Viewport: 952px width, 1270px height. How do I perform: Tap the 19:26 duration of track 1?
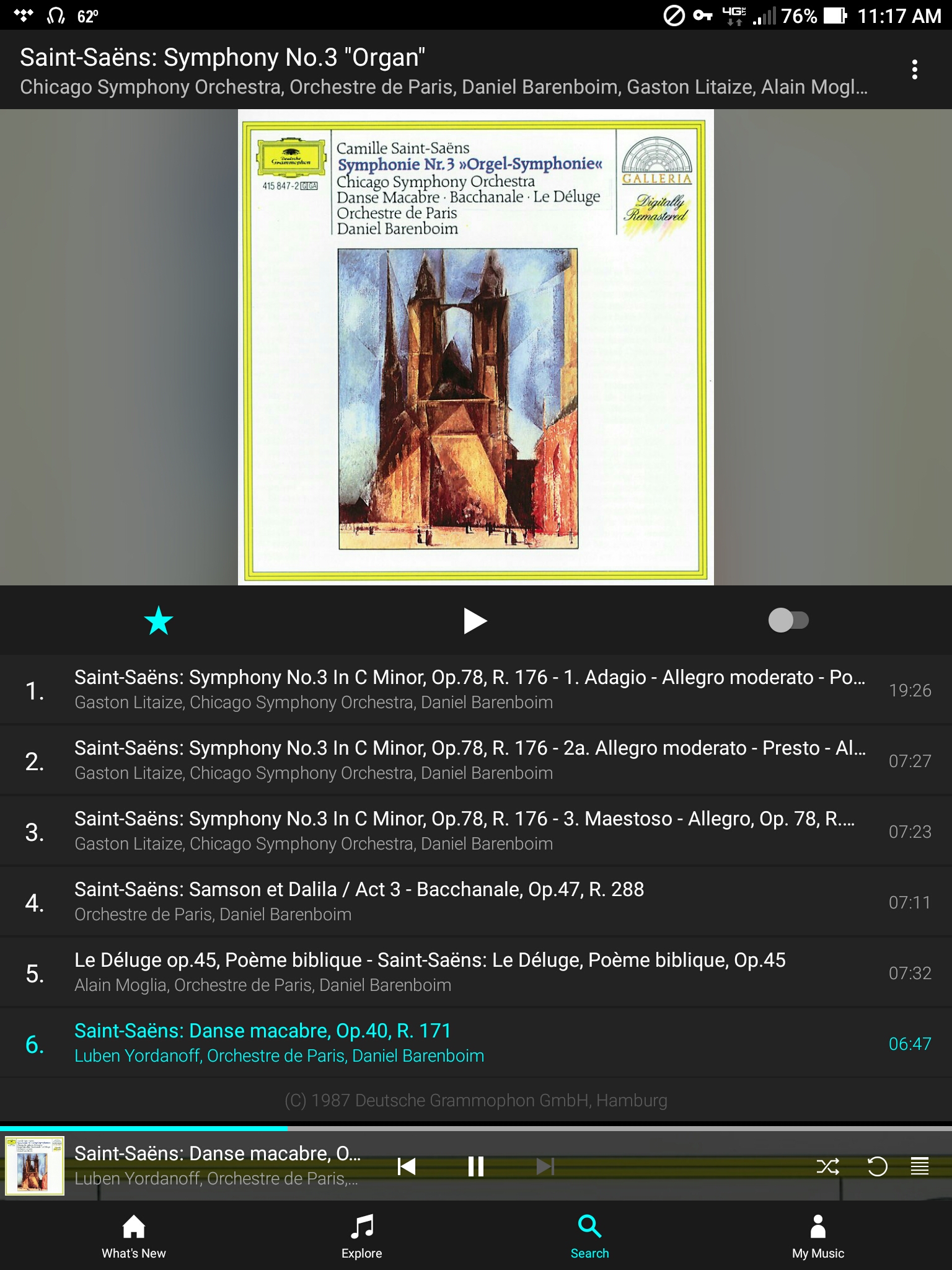(x=910, y=690)
